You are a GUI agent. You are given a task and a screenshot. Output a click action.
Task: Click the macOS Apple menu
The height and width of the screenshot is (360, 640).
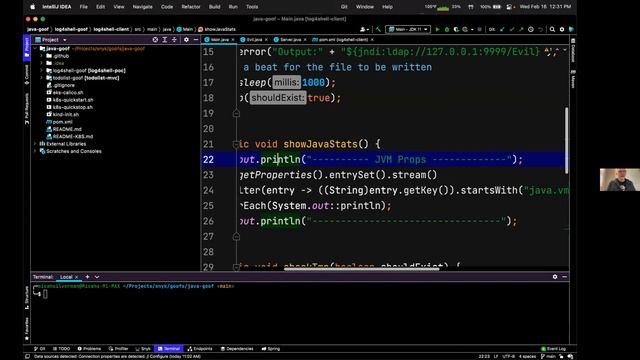[x=33, y=7]
